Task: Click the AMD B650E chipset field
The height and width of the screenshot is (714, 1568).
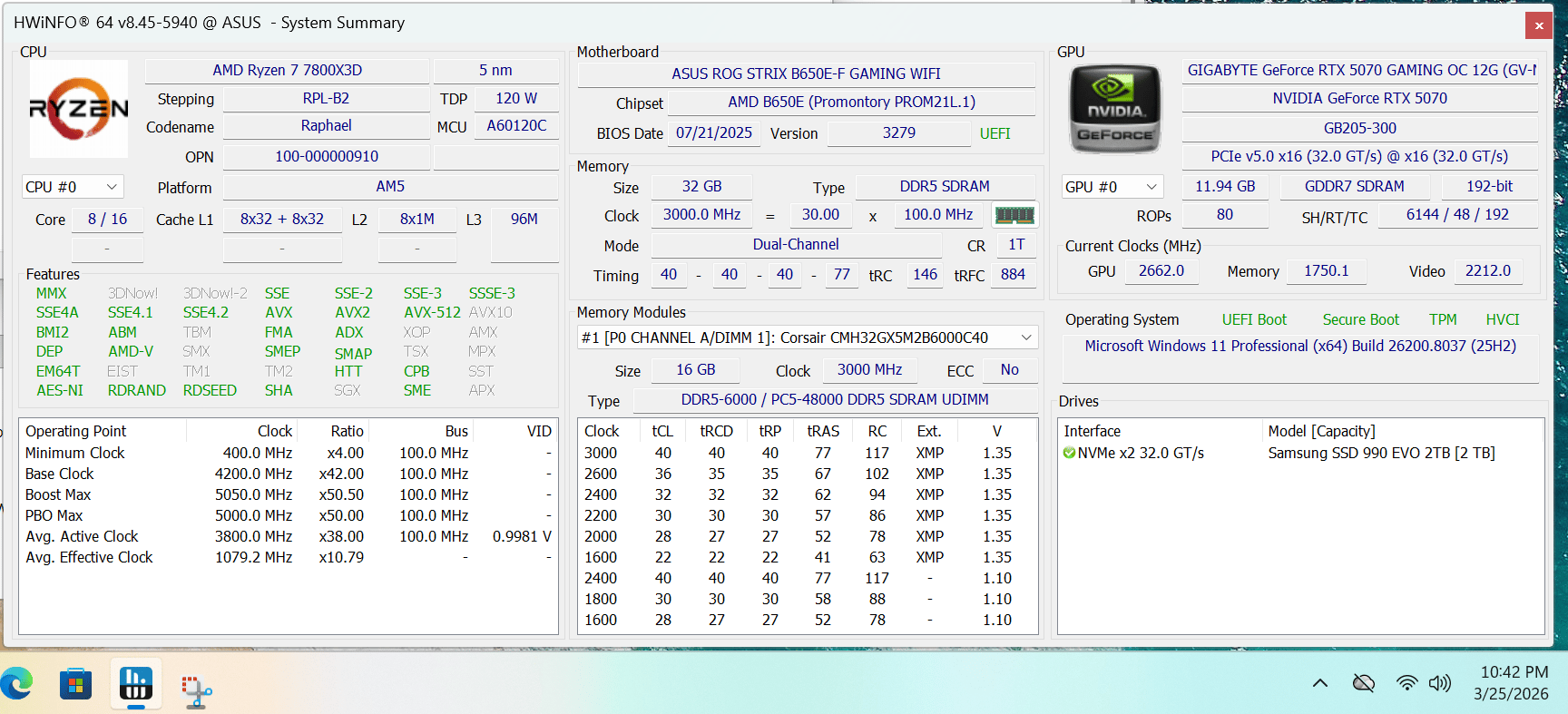Action: tap(851, 102)
